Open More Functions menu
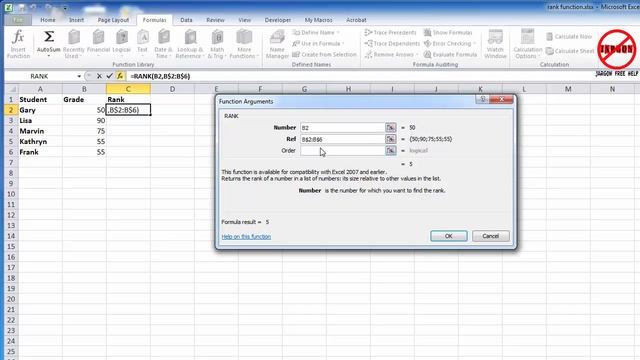Screen dimensions: 640x360 (x=244, y=44)
